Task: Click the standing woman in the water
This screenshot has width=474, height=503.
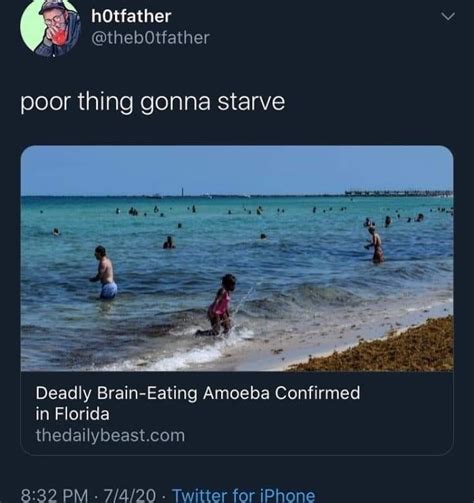Action: click(x=375, y=244)
